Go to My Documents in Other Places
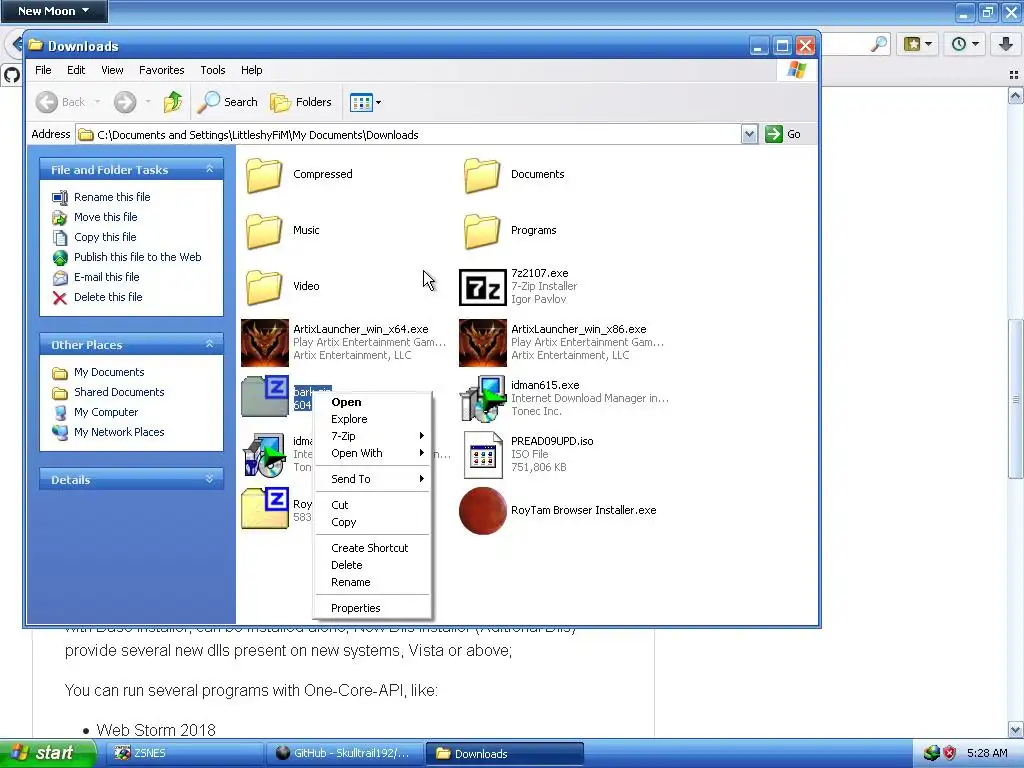 tap(109, 372)
